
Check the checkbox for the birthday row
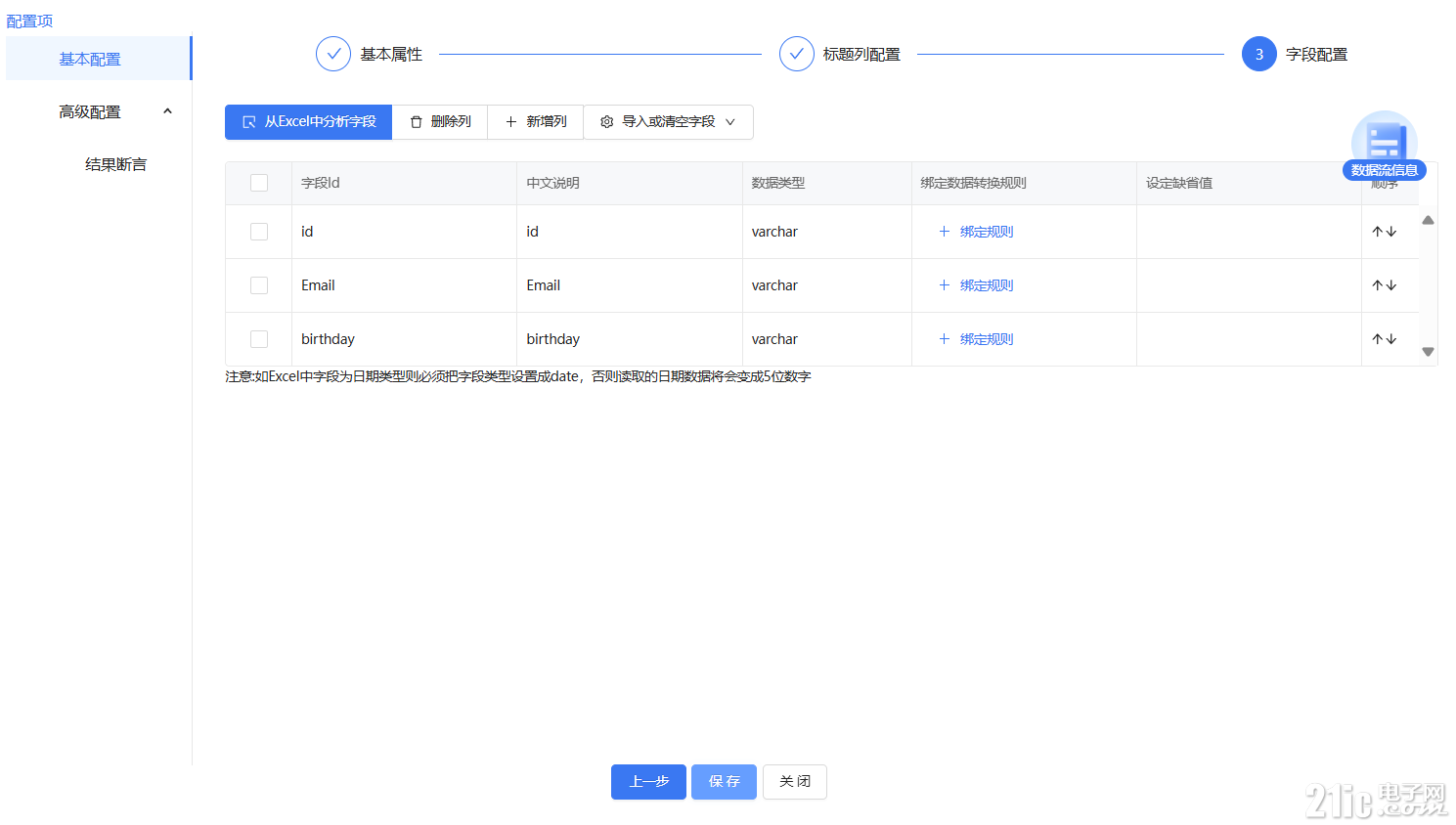[x=259, y=339]
